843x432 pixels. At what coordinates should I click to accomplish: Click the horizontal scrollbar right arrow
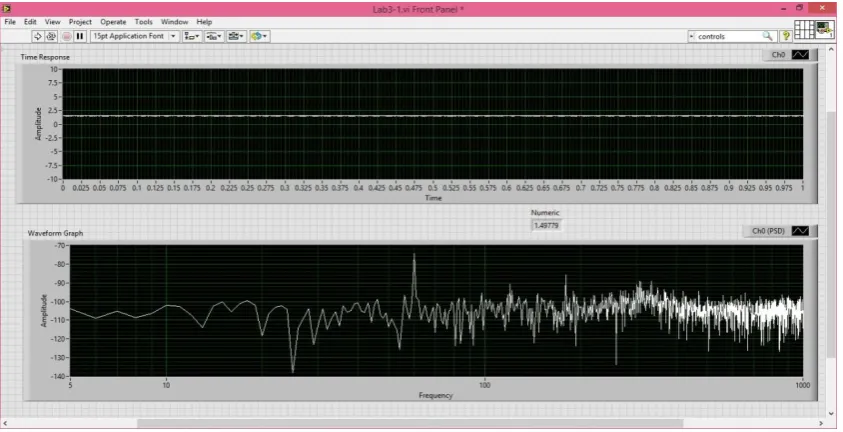tap(821, 423)
